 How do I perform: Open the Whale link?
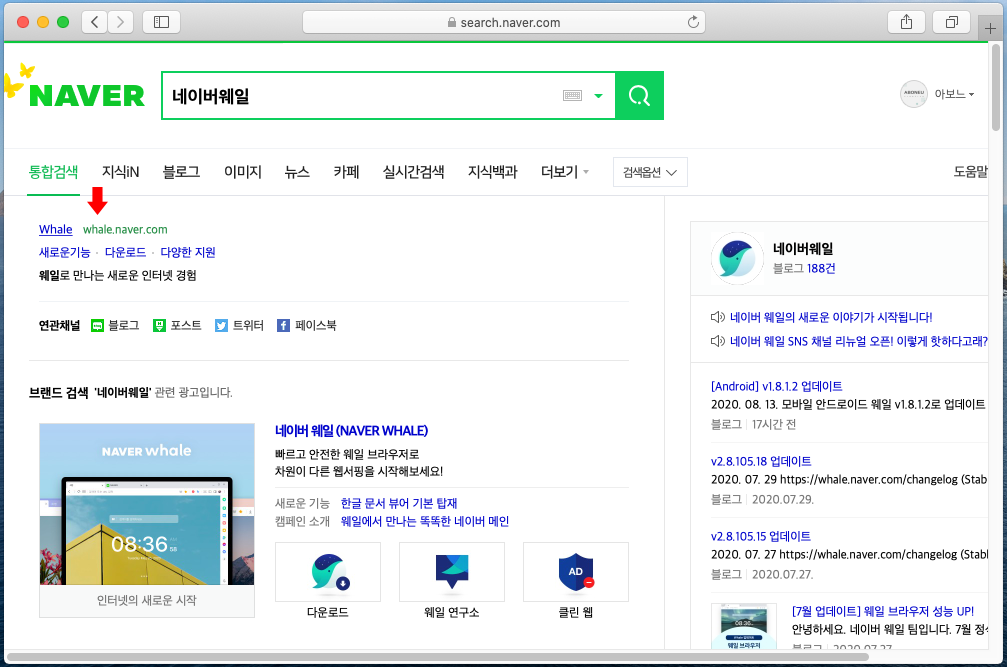(x=56, y=229)
